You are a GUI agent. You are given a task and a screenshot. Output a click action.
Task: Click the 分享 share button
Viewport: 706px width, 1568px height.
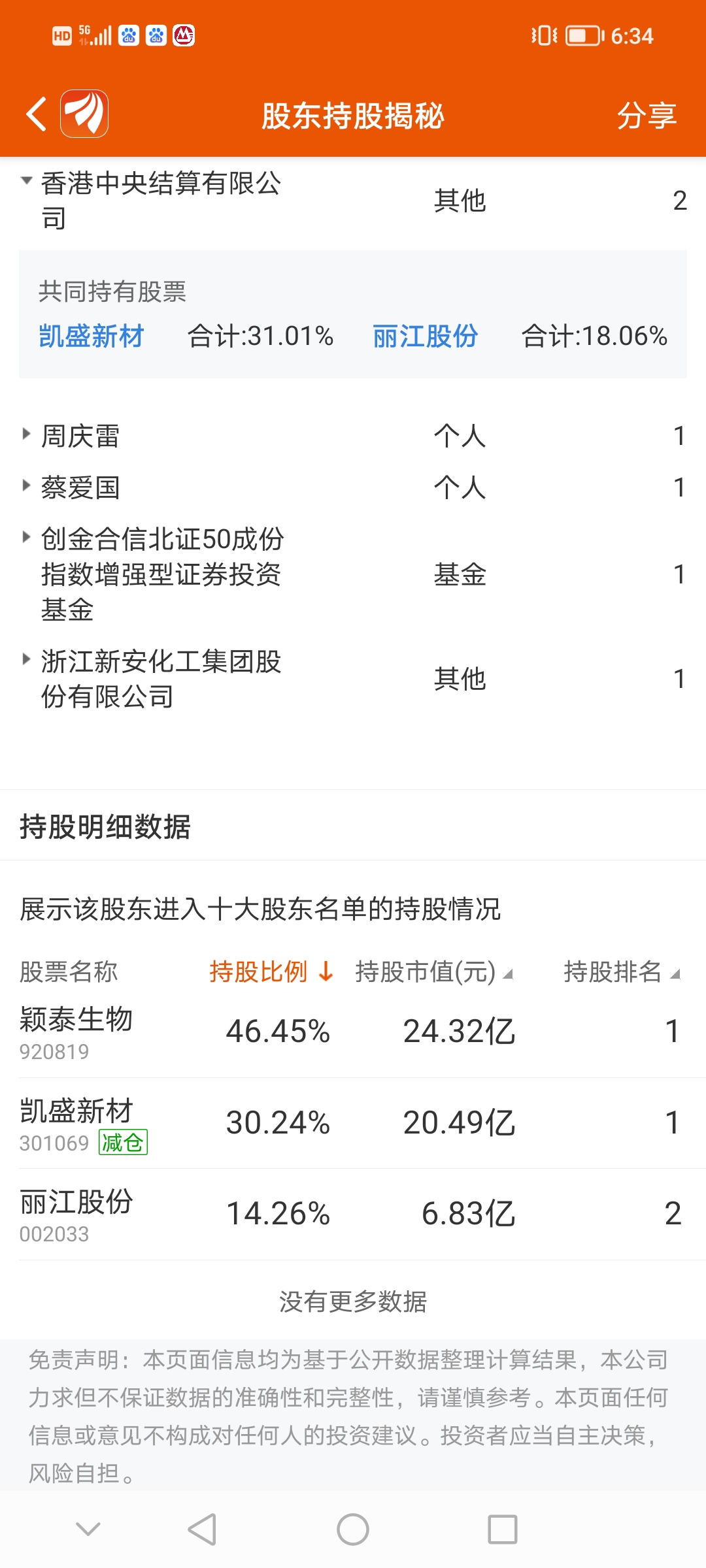(x=647, y=116)
